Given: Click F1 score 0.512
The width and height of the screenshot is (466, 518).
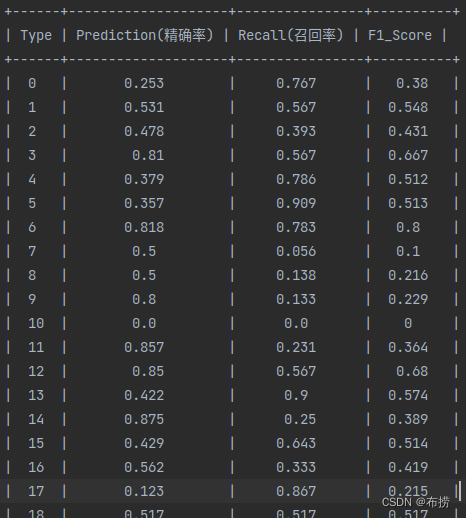Looking at the screenshot, I should point(408,179).
